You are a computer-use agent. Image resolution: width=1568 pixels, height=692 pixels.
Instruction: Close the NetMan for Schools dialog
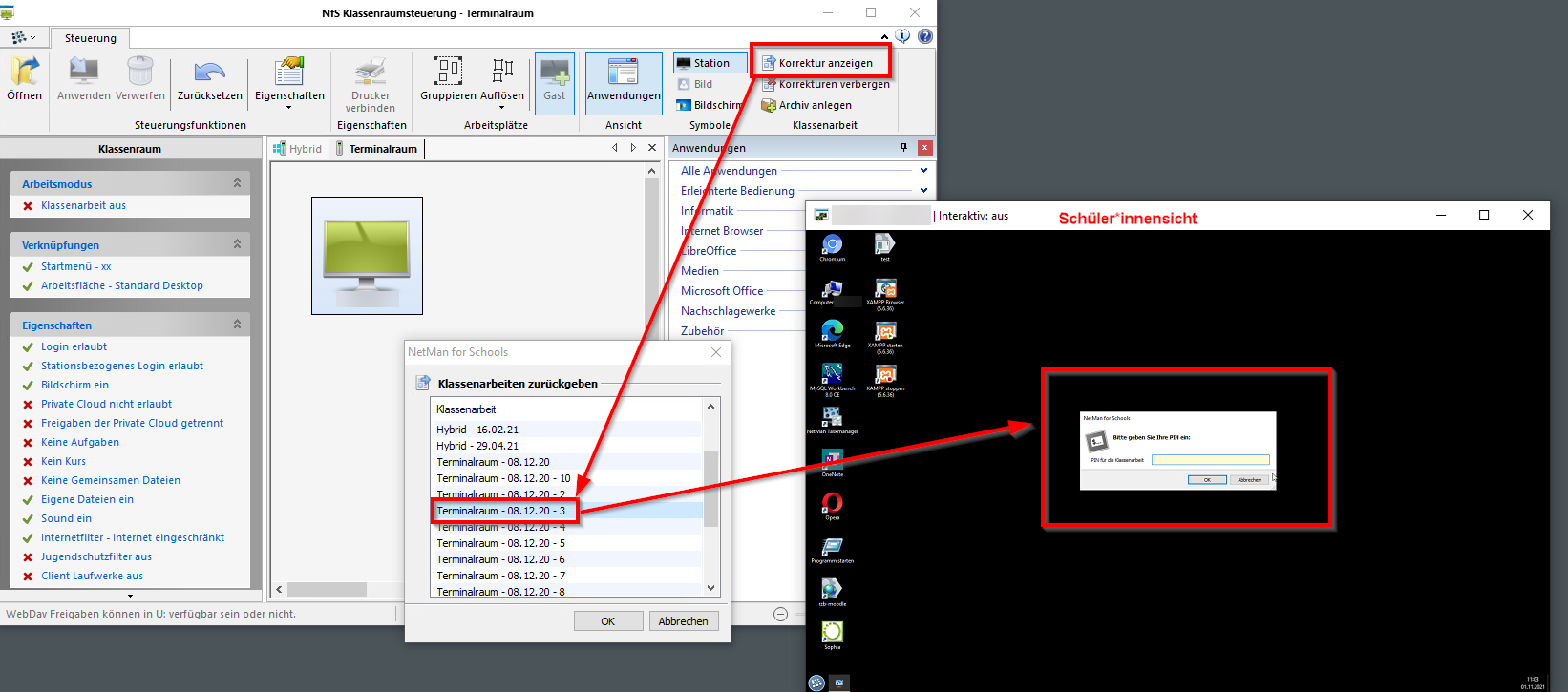click(x=716, y=352)
